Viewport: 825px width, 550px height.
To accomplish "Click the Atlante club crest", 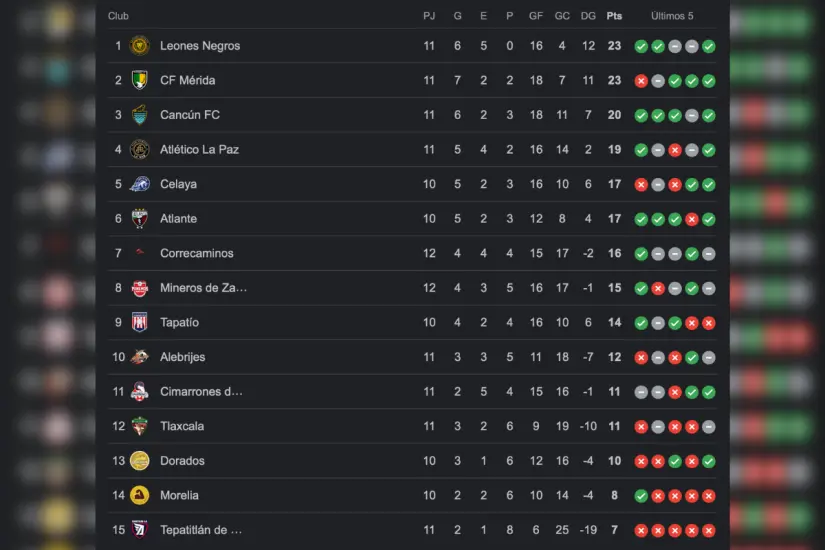I will tap(139, 219).
